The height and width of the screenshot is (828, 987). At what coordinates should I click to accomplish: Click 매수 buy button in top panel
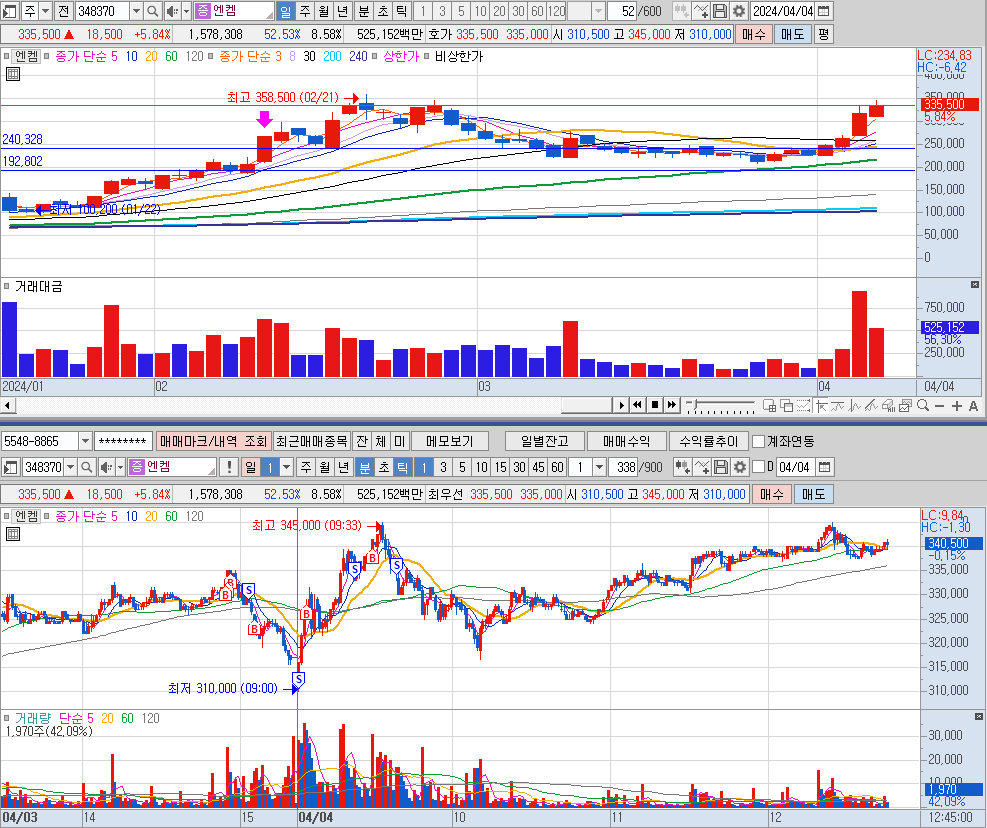coord(753,34)
